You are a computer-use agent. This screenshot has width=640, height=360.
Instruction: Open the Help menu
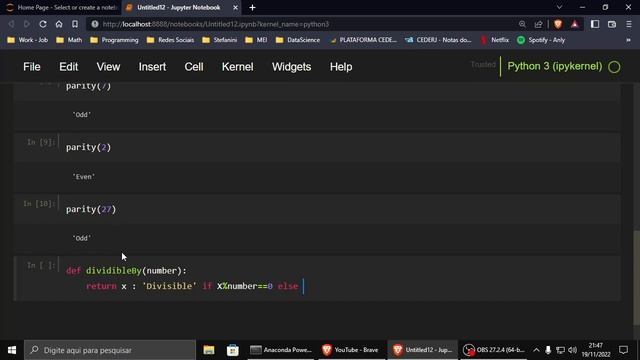tap(341, 67)
